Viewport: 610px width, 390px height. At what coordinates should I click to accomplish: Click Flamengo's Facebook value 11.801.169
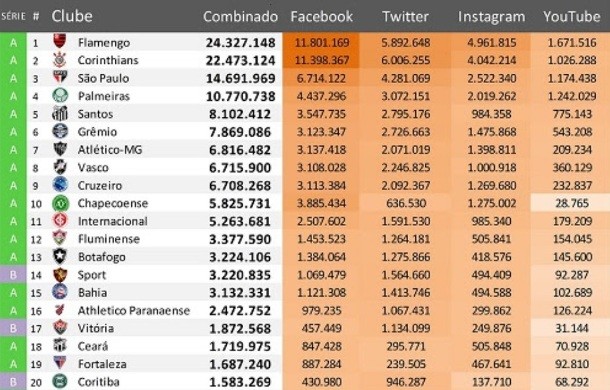point(321,42)
